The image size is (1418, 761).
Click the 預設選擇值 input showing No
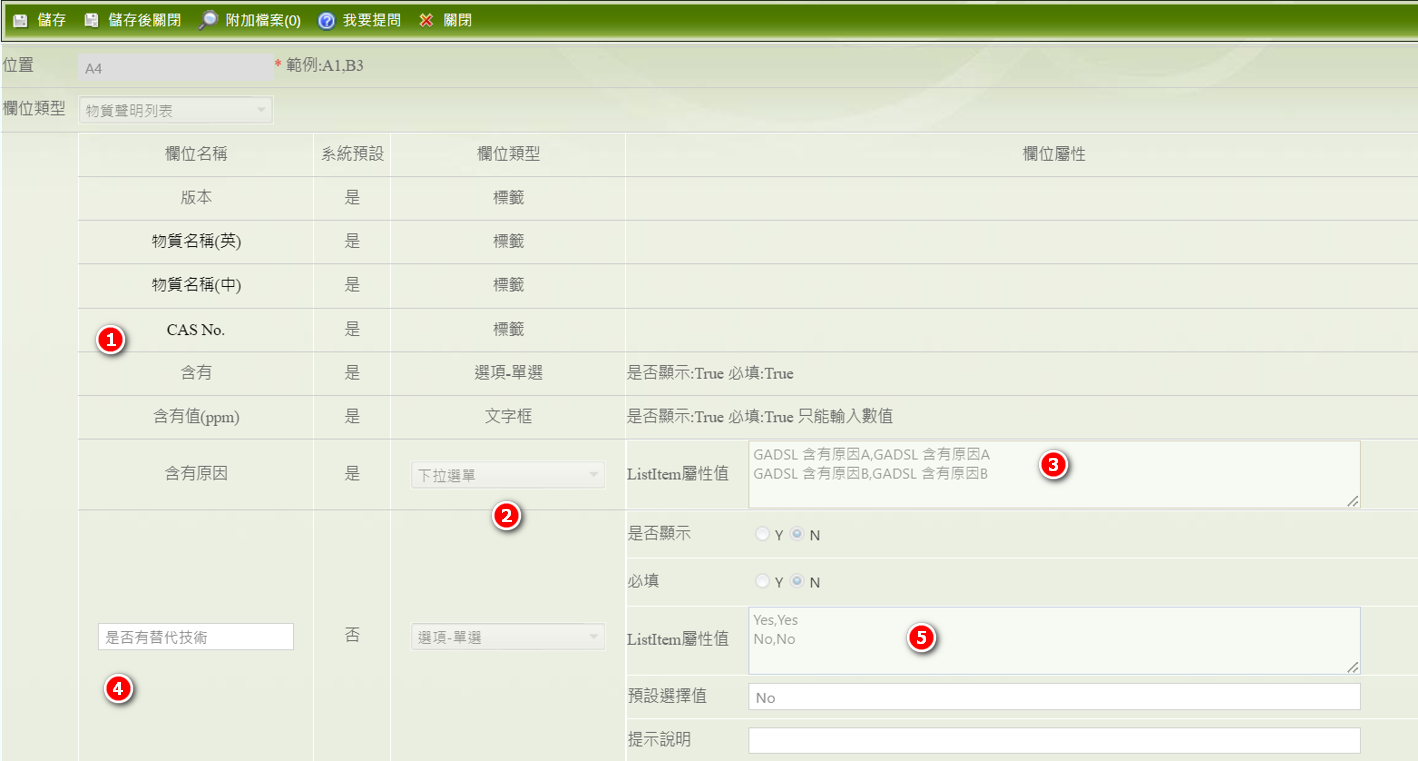pyautogui.click(x=1054, y=697)
